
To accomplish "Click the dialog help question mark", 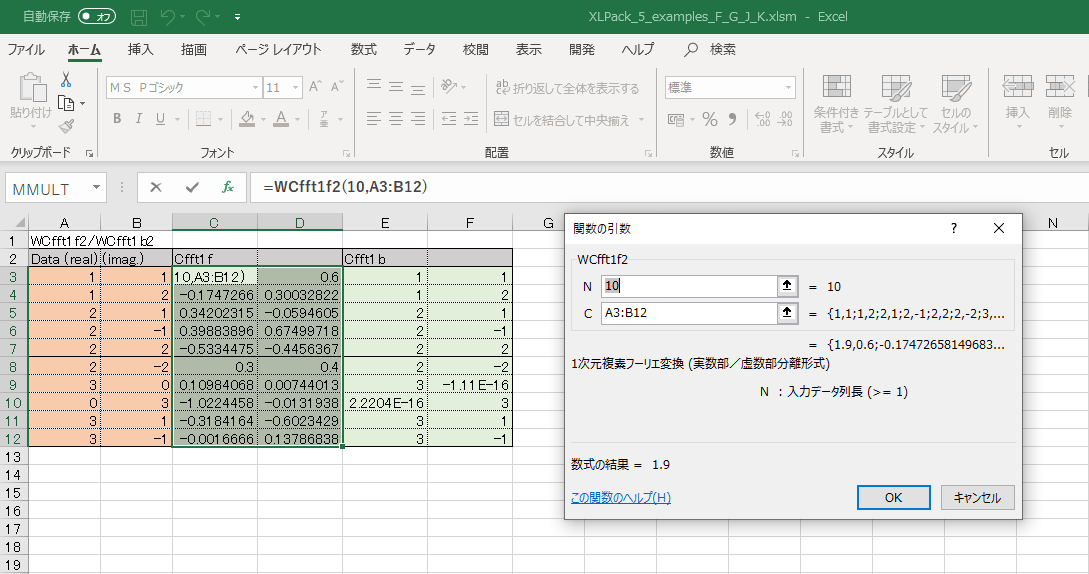I will (954, 228).
